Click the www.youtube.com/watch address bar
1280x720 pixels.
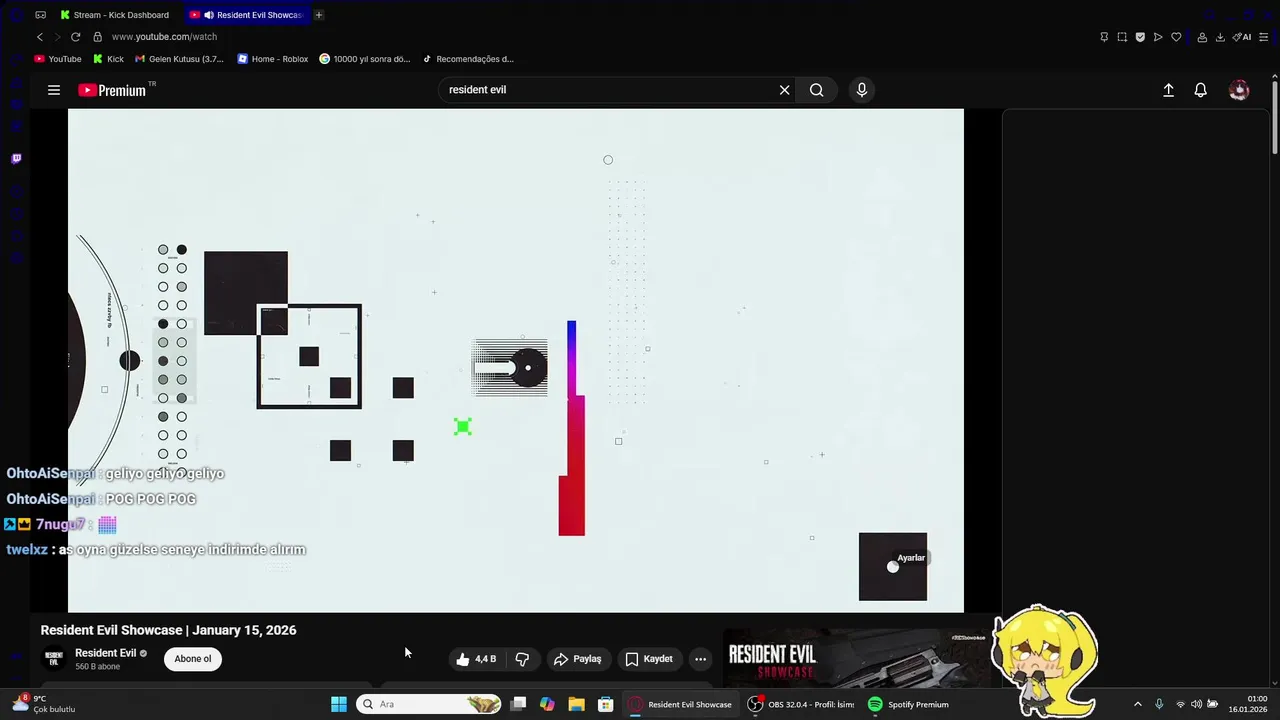pos(164,37)
